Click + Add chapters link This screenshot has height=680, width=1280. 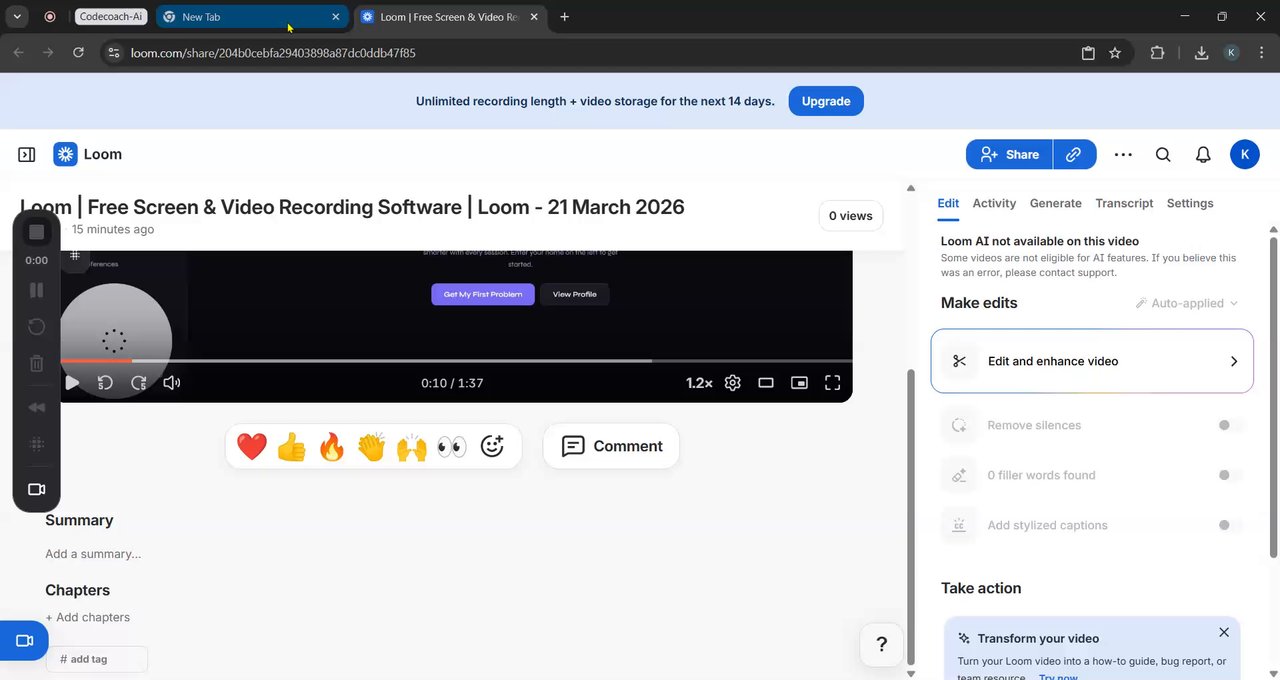87,617
